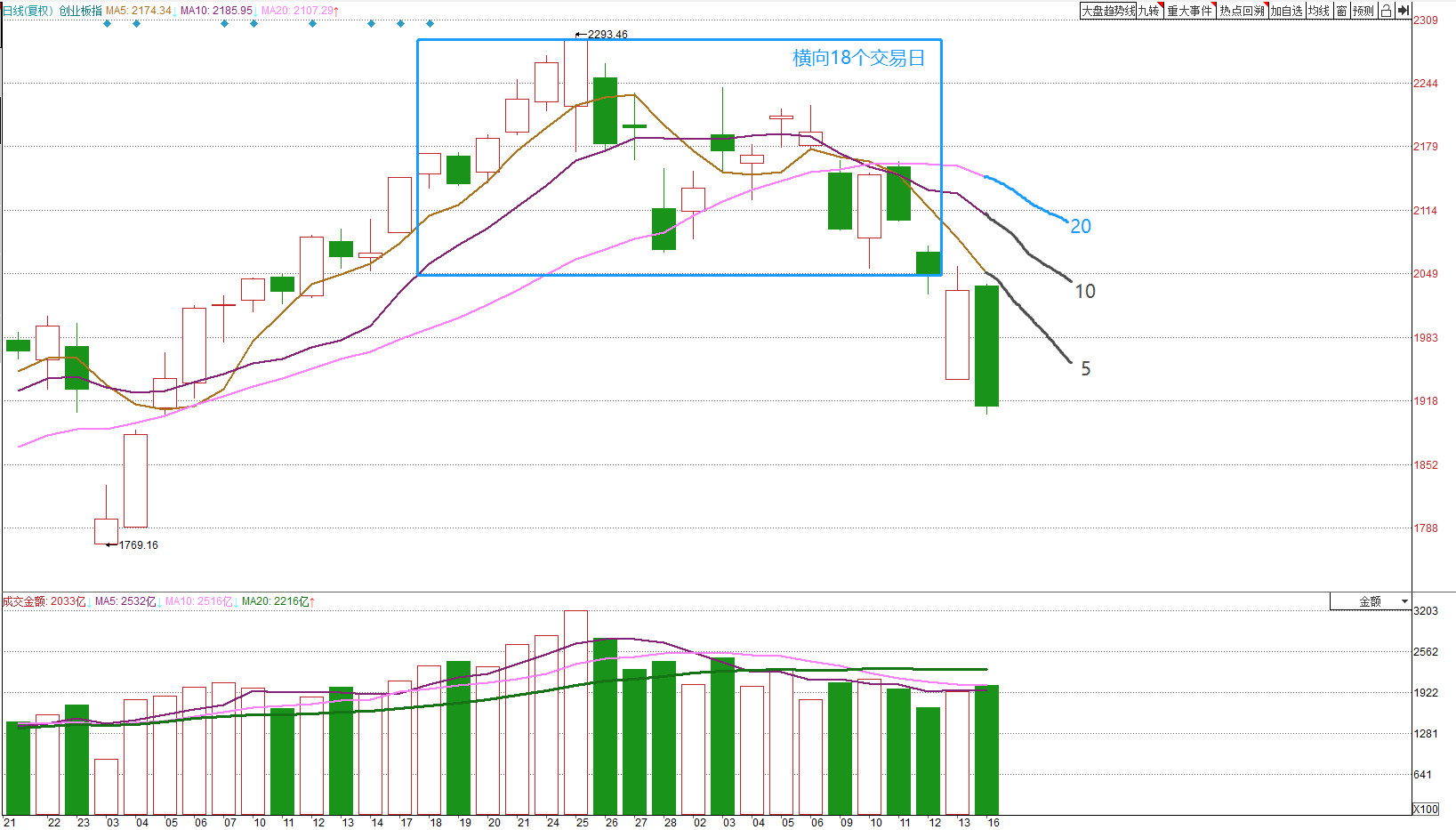Viewport: 1456px width, 830px height.
Task: Open the event diamond marker above date 03
Action: 108,24
